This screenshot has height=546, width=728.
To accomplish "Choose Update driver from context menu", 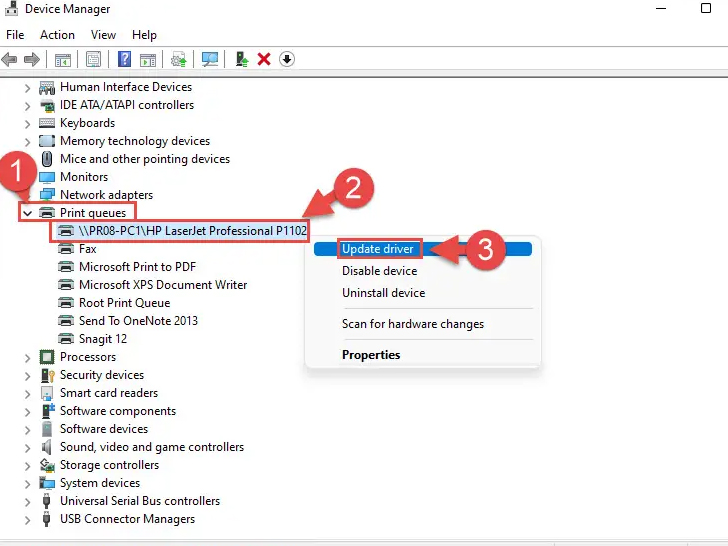I will (x=423, y=249).
